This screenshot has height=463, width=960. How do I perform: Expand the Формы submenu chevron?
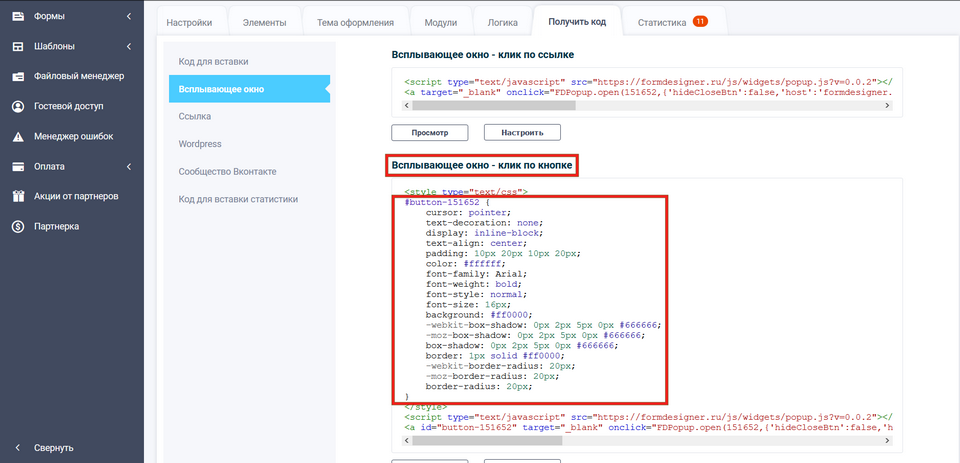tap(128, 16)
